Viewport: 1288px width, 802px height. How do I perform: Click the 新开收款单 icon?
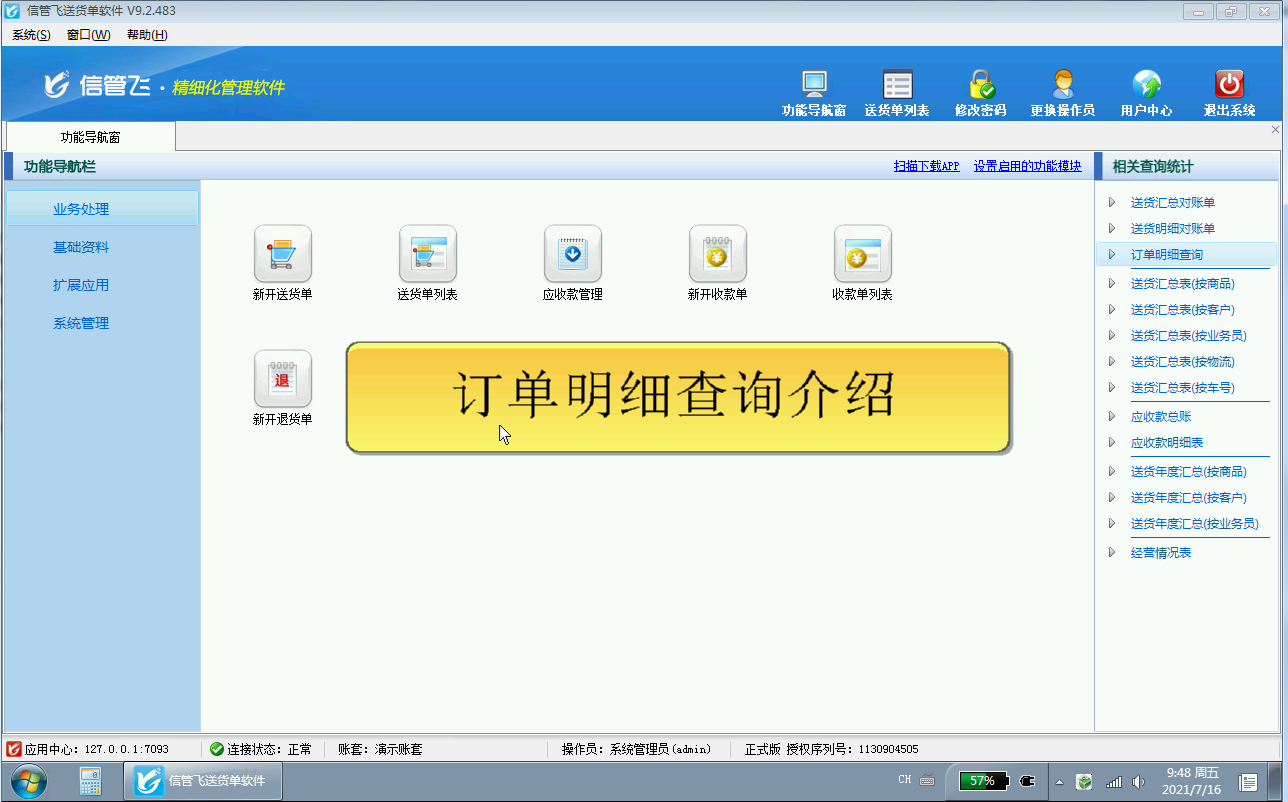(717, 254)
